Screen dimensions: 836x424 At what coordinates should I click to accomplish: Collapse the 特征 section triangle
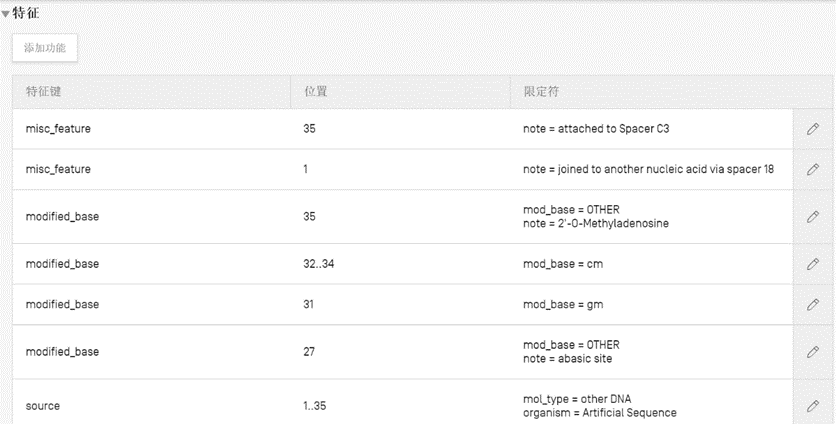[x=6, y=14]
